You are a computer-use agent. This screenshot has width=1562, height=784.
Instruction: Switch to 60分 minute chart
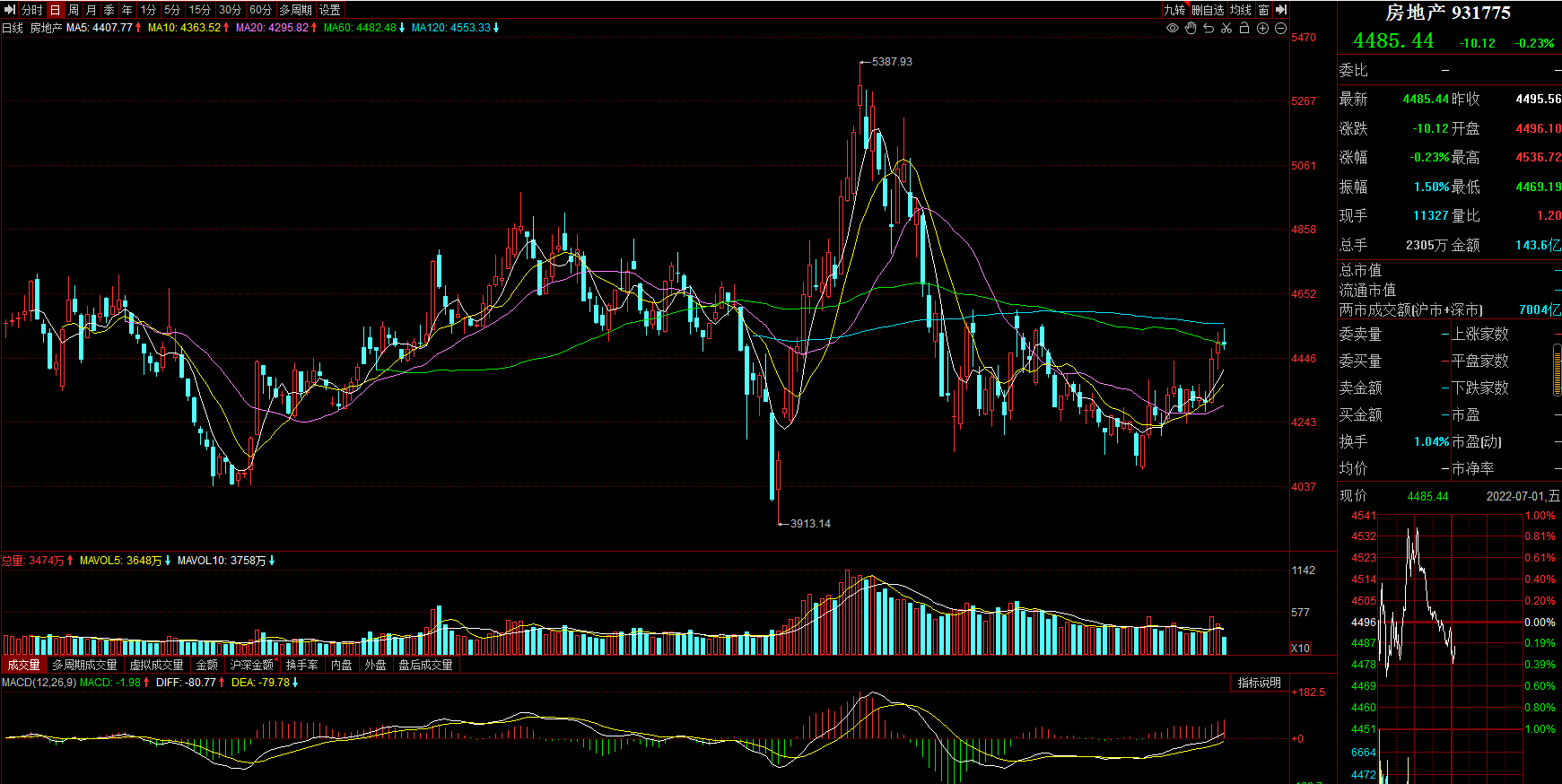pos(261,10)
